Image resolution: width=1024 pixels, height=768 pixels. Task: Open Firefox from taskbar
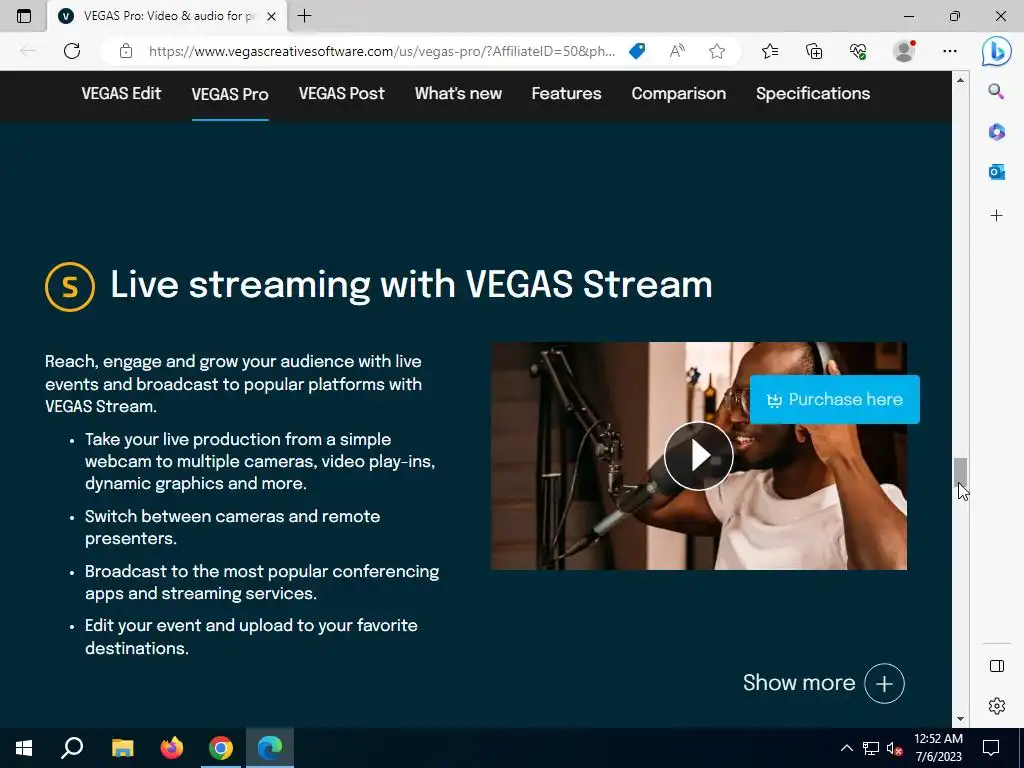(x=172, y=748)
